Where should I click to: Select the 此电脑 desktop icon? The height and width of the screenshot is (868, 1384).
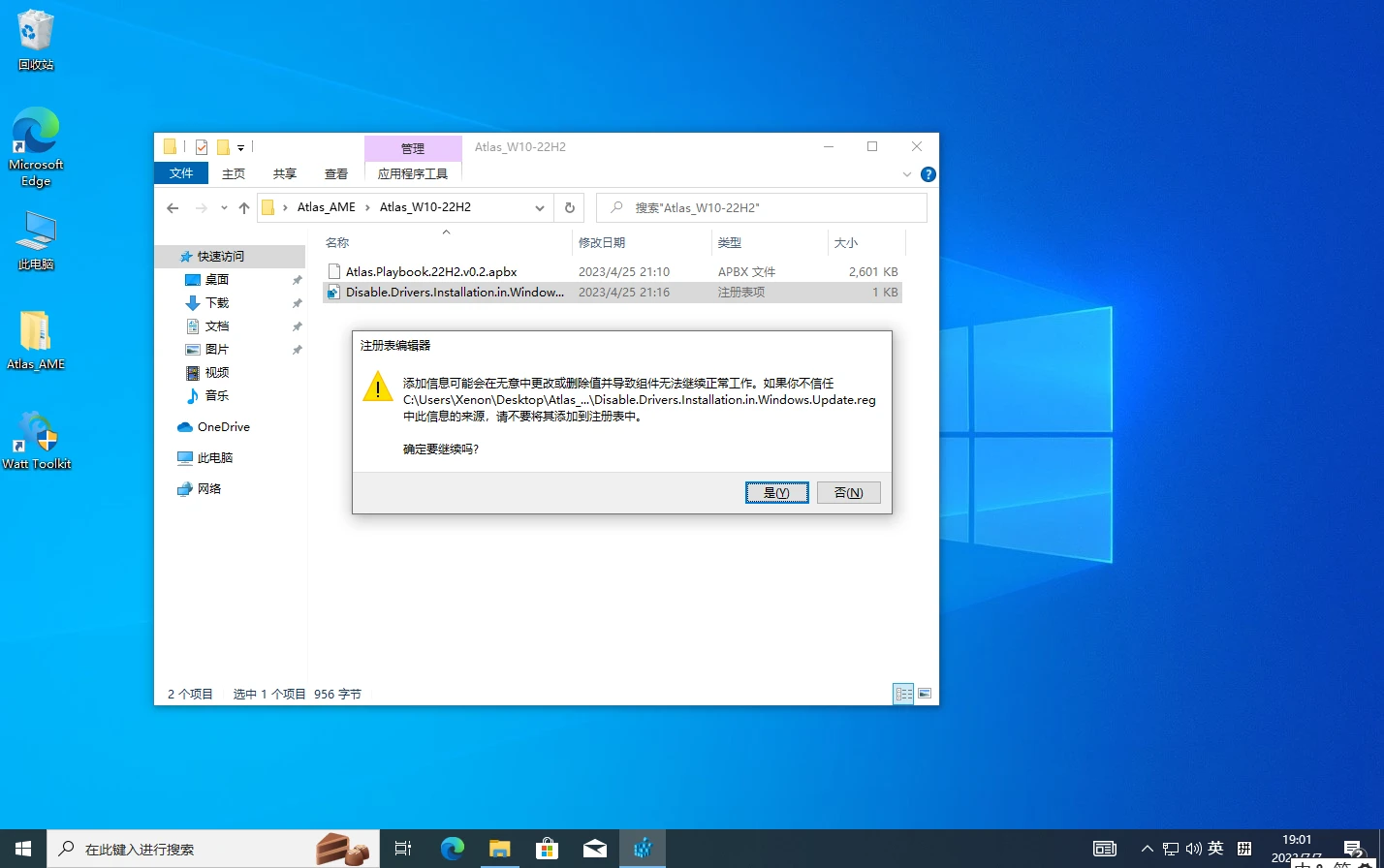tap(36, 241)
